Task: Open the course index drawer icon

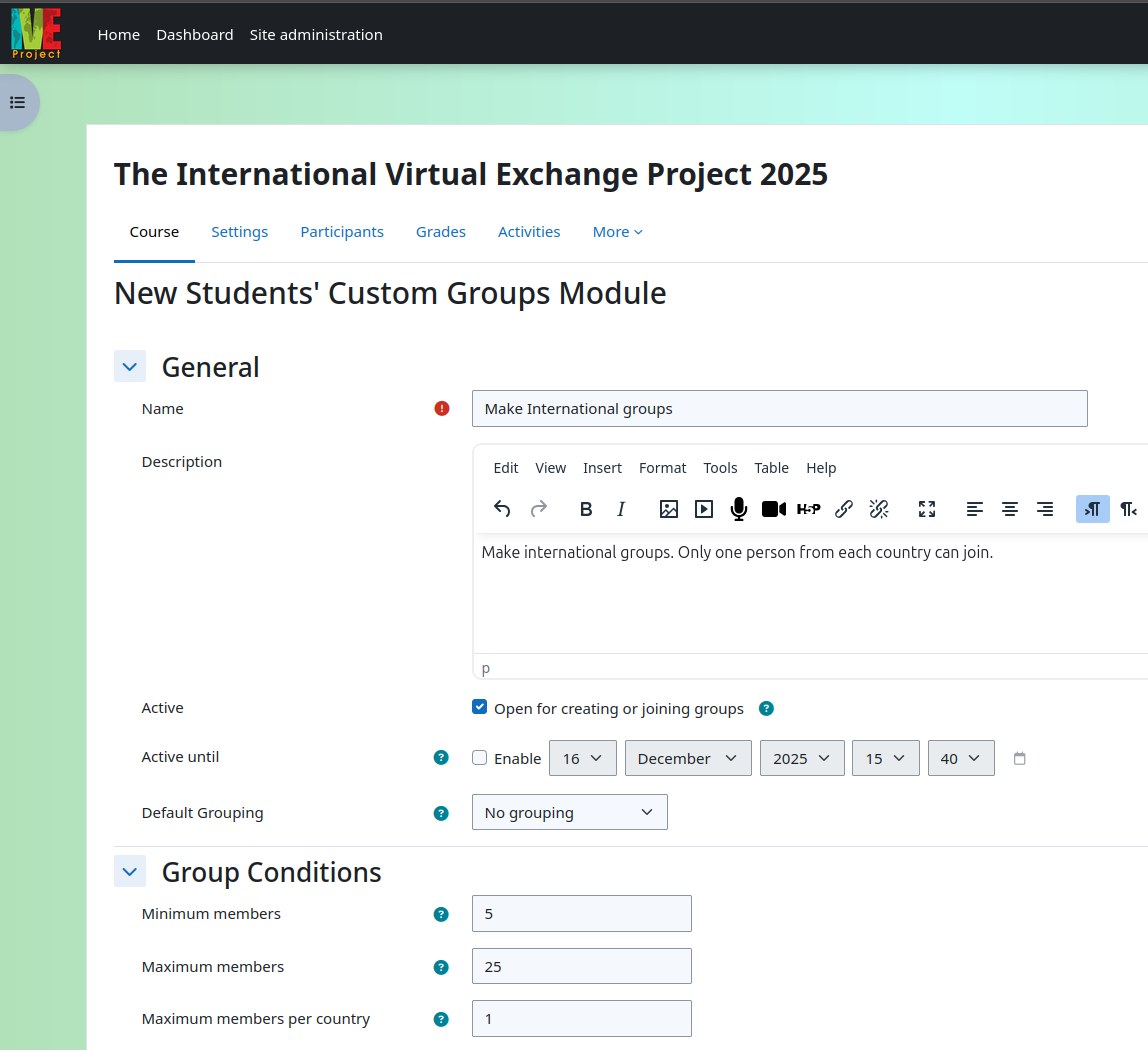Action: pos(18,103)
